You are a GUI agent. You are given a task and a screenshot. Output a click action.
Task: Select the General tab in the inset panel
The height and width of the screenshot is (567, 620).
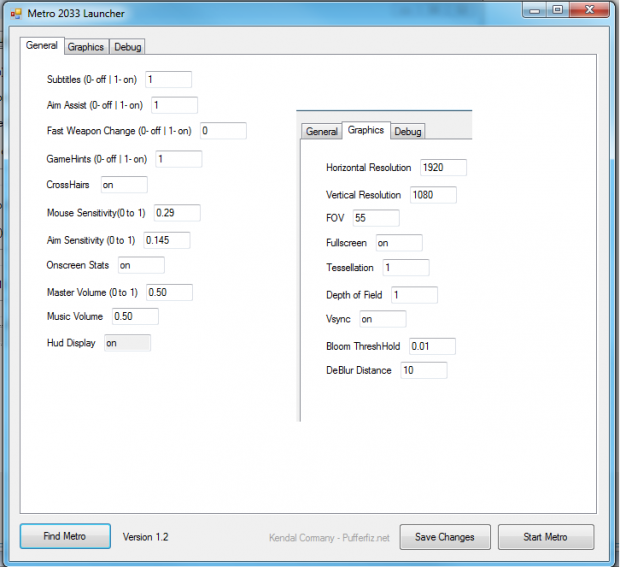point(321,131)
